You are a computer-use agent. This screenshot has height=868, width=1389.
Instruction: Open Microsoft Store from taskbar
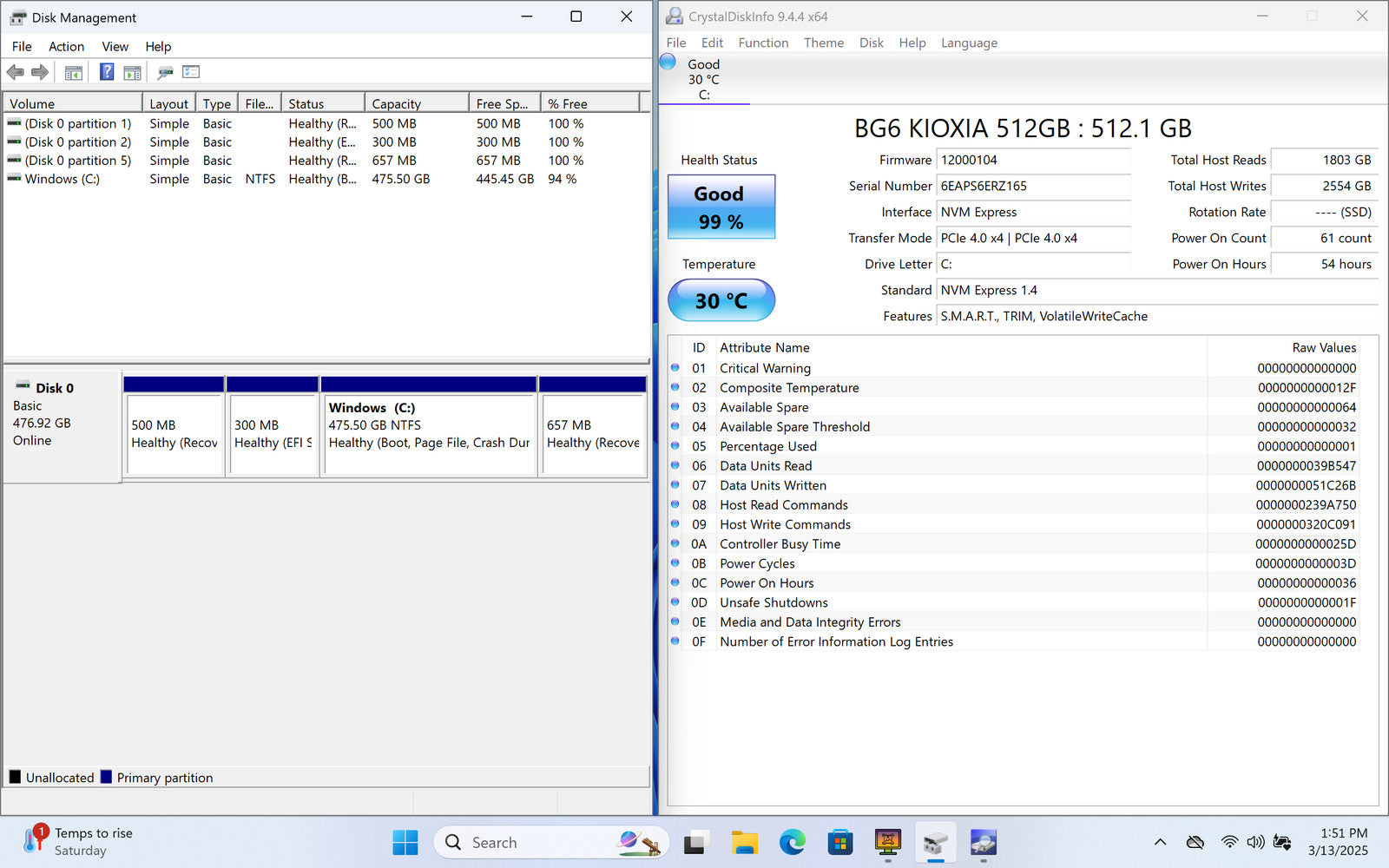[x=839, y=842]
